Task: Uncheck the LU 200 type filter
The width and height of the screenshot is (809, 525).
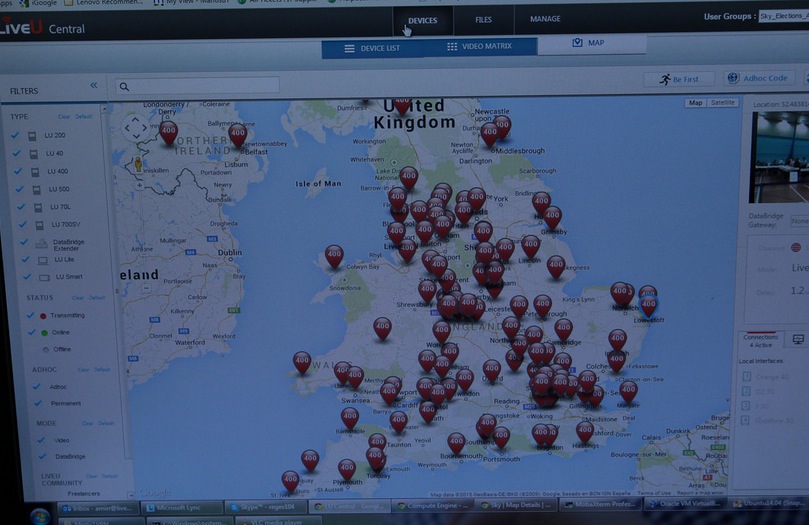Action: click(x=15, y=135)
